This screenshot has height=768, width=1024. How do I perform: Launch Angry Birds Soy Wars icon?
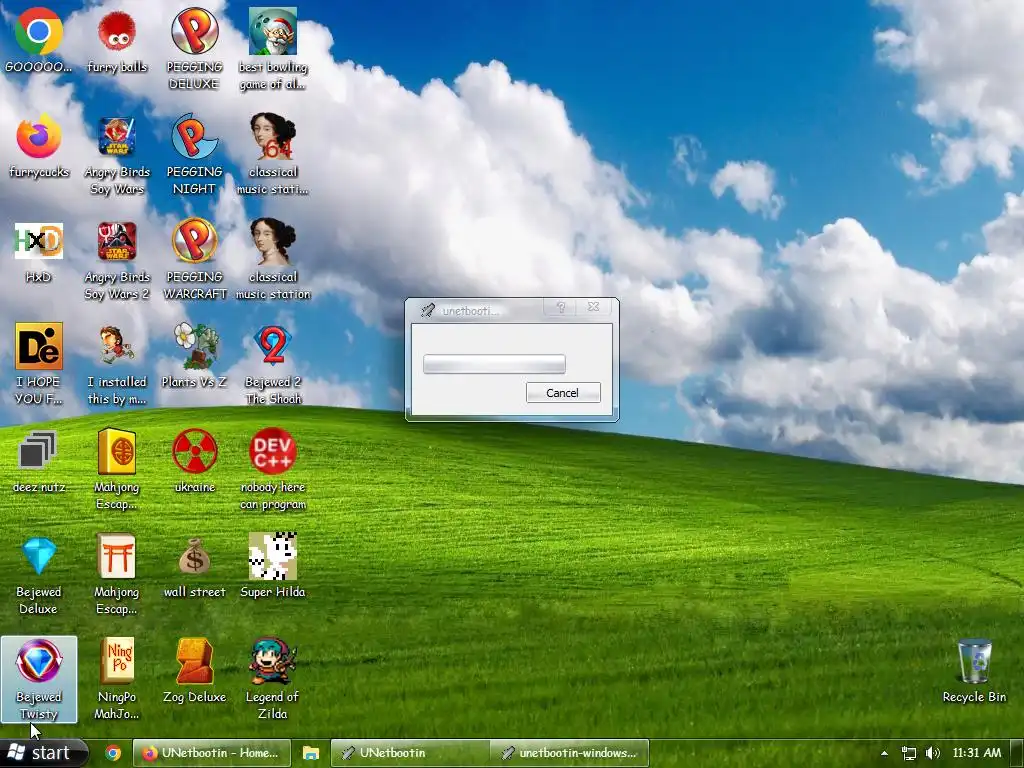point(117,154)
